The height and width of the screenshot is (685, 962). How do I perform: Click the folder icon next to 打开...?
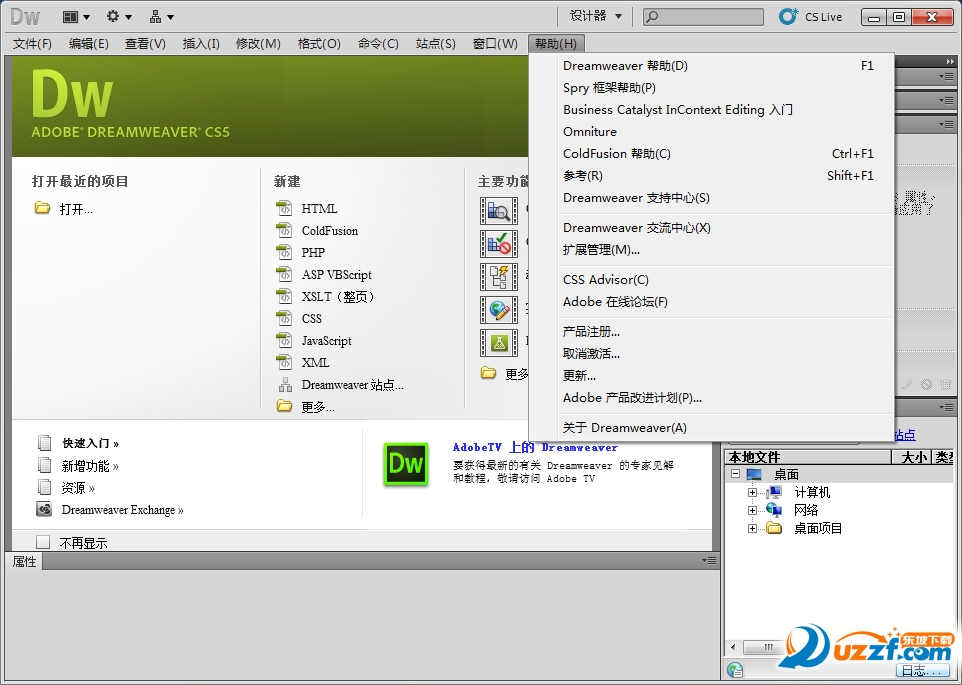click(x=42, y=209)
